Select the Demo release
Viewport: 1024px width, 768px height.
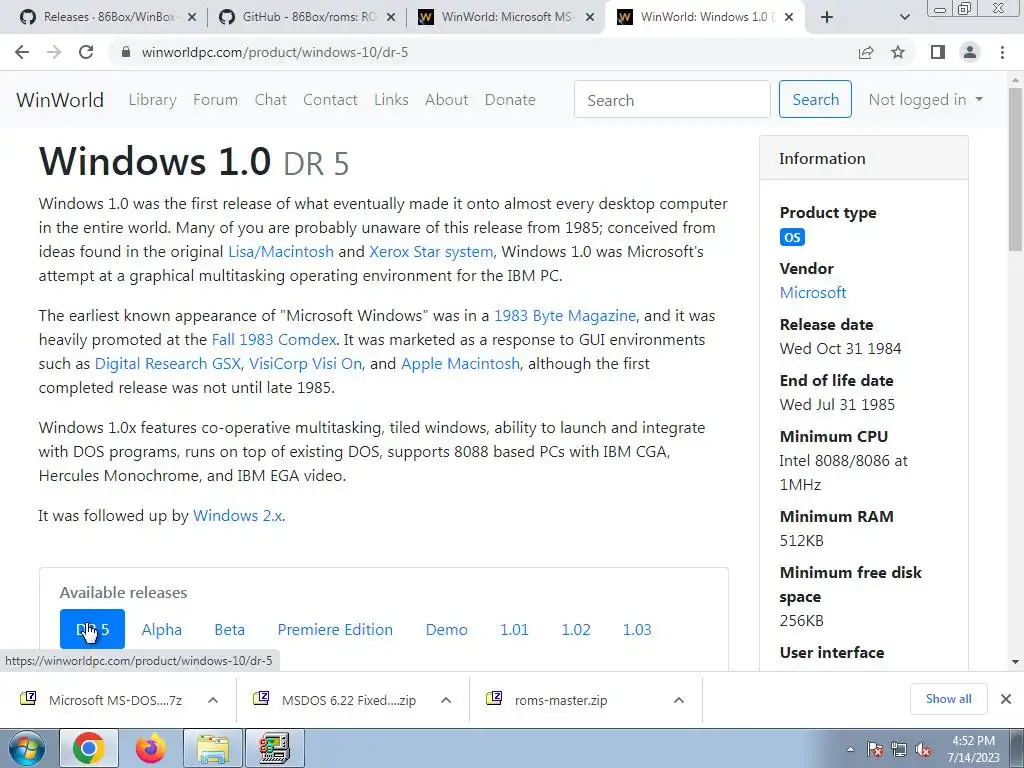[447, 630]
